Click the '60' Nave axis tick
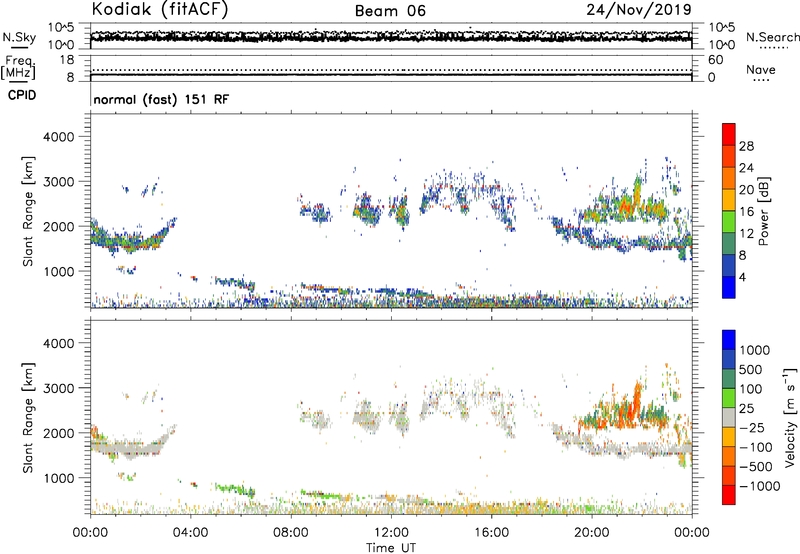Viewport: 800px width, 554px height. pyautogui.click(x=716, y=60)
